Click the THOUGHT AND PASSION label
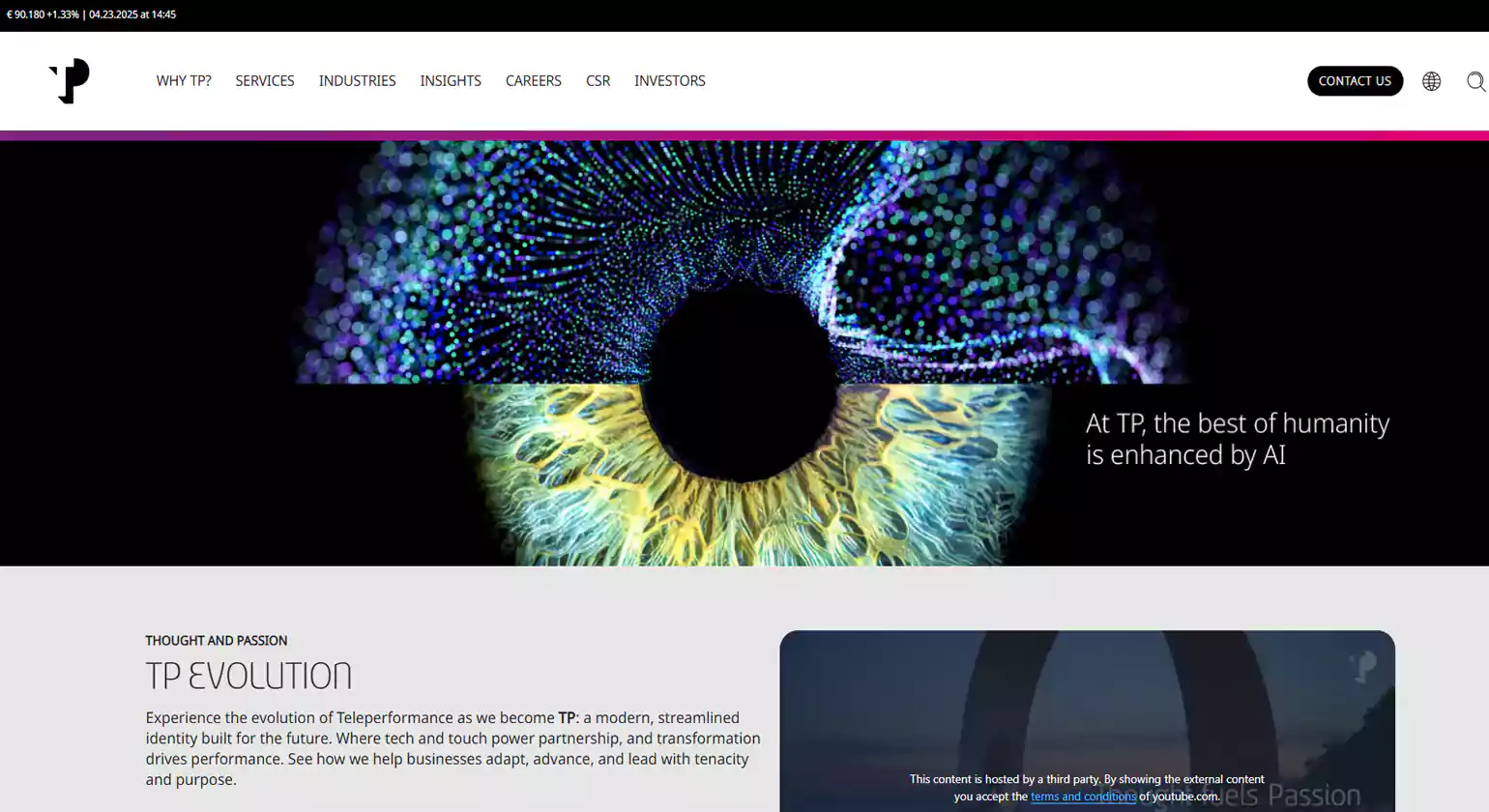Screen dimensions: 1489x812 tap(216, 641)
